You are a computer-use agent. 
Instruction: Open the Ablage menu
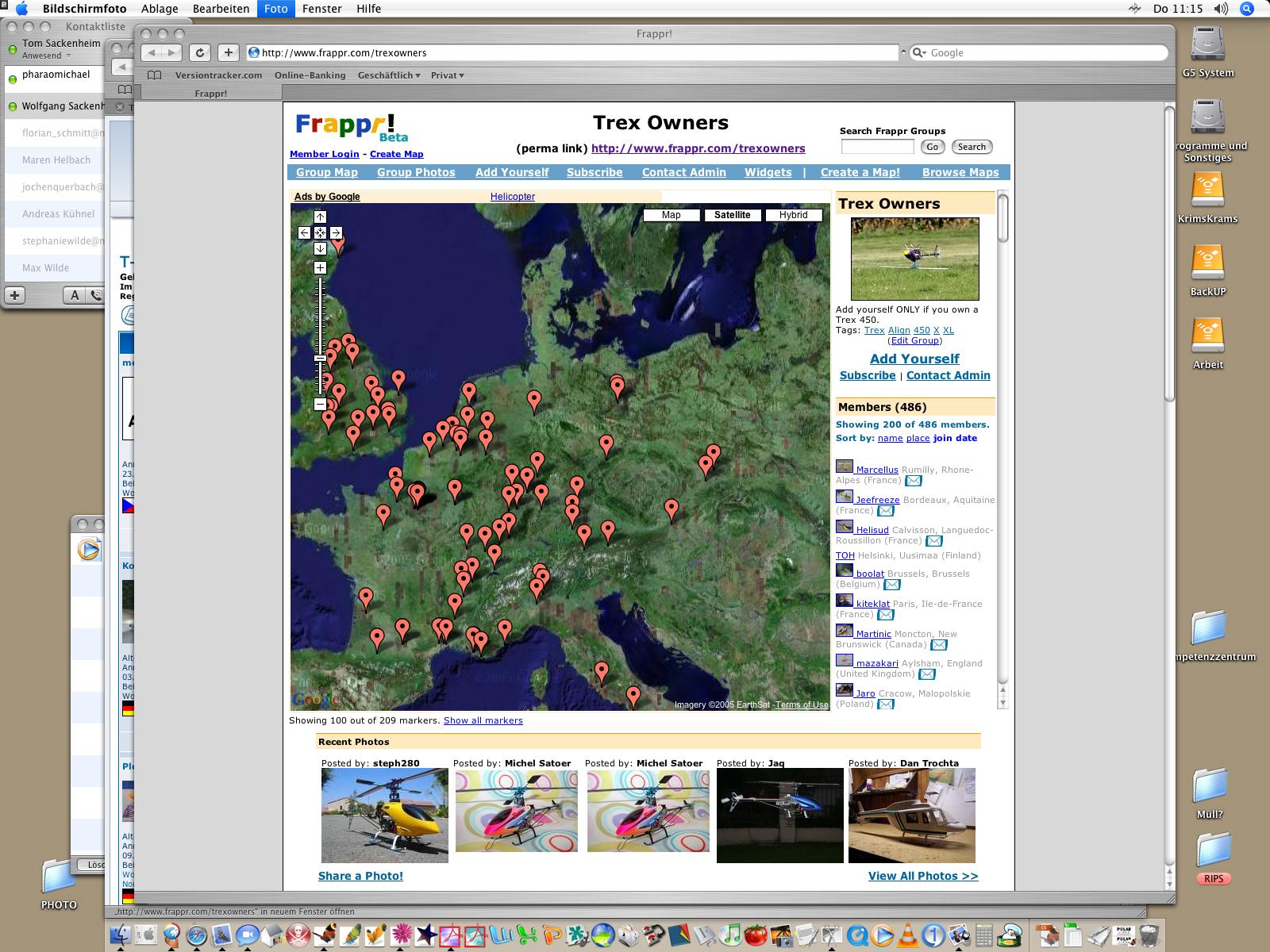[x=160, y=9]
